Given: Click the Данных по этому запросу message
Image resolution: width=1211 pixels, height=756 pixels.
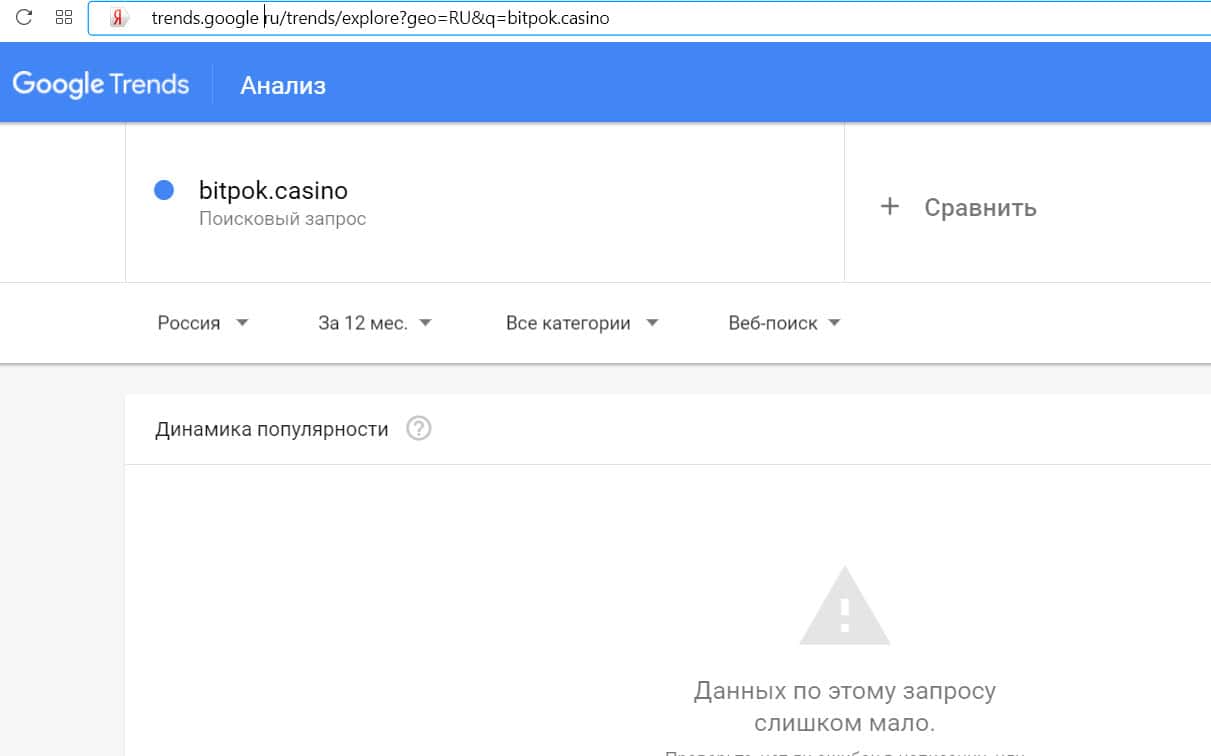Looking at the screenshot, I should point(844,706).
